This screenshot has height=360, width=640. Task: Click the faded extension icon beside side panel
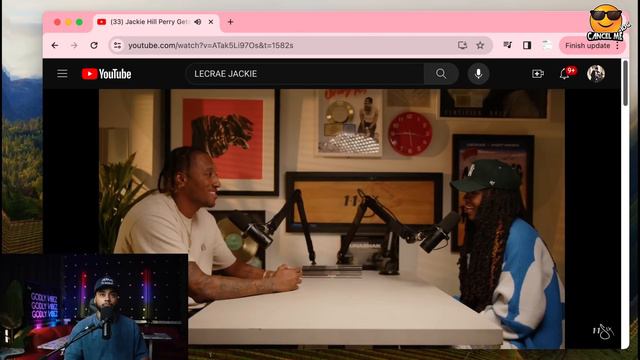click(547, 45)
